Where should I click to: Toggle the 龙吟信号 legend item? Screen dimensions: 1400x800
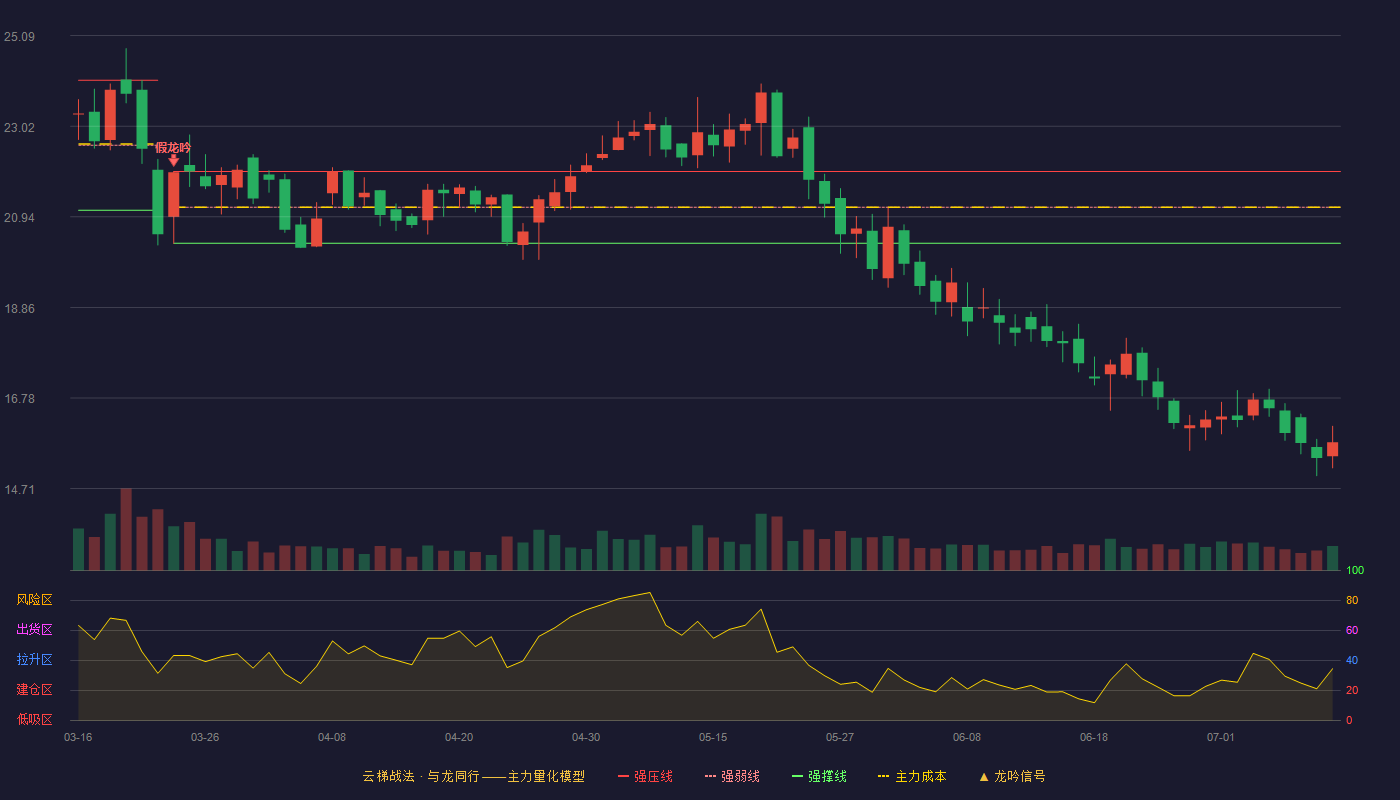pyautogui.click(x=1012, y=776)
